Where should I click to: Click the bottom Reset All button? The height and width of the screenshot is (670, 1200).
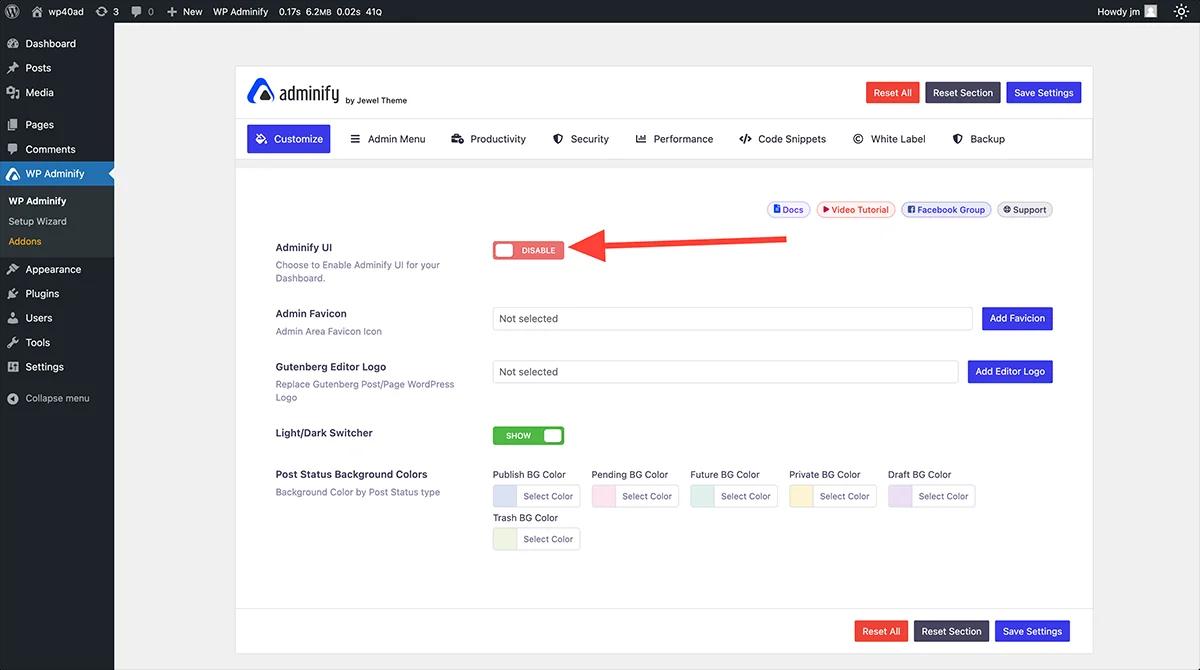coord(881,631)
